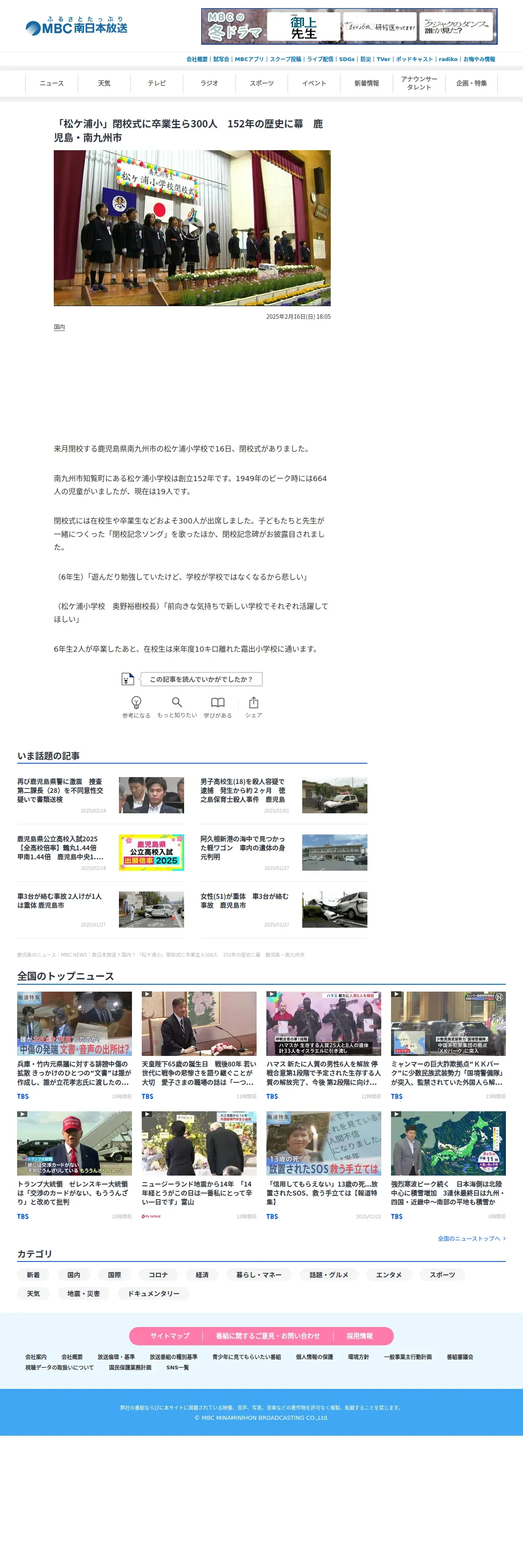Image resolution: width=523 pixels, height=1568 pixels.
Task: Open the 13歳の死 放置されたSOS thumbnail
Action: click(323, 1143)
